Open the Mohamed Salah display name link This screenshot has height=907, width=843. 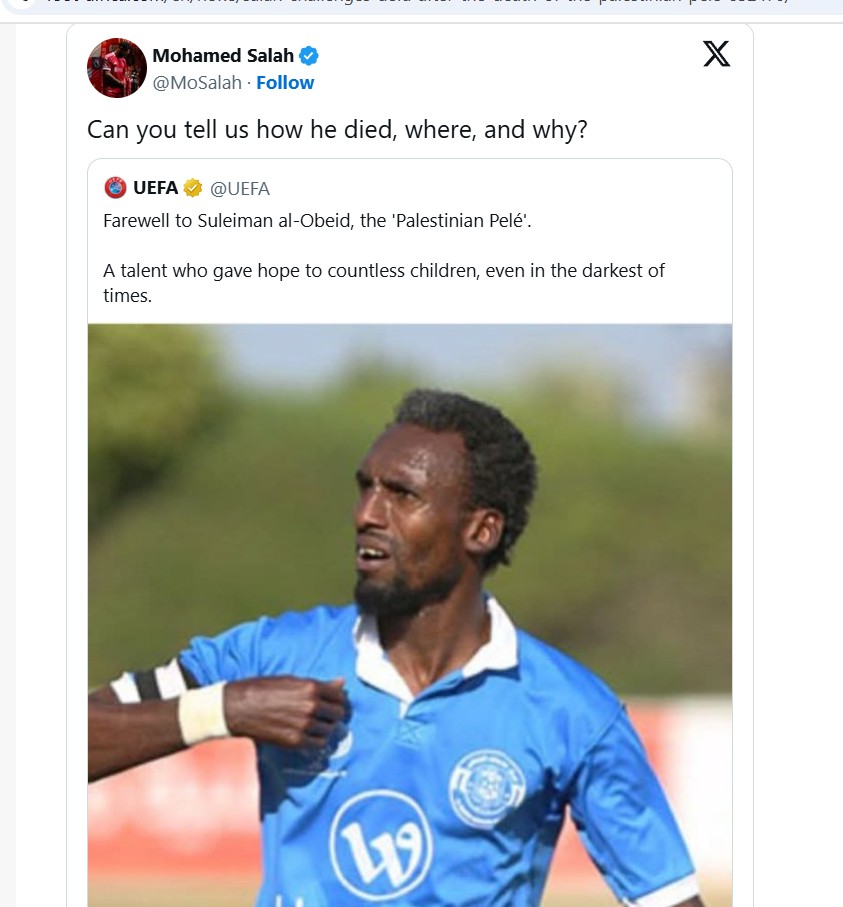[x=223, y=56]
